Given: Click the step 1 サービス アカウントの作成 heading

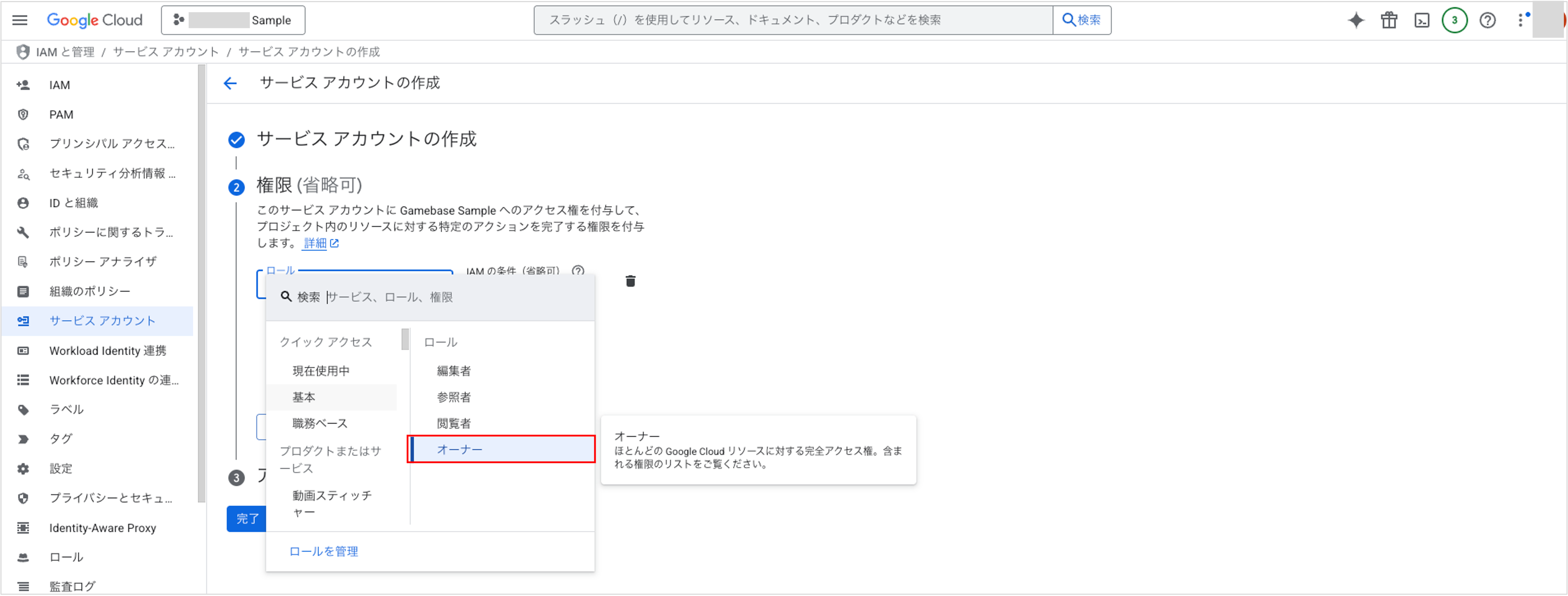Looking at the screenshot, I should point(366,139).
